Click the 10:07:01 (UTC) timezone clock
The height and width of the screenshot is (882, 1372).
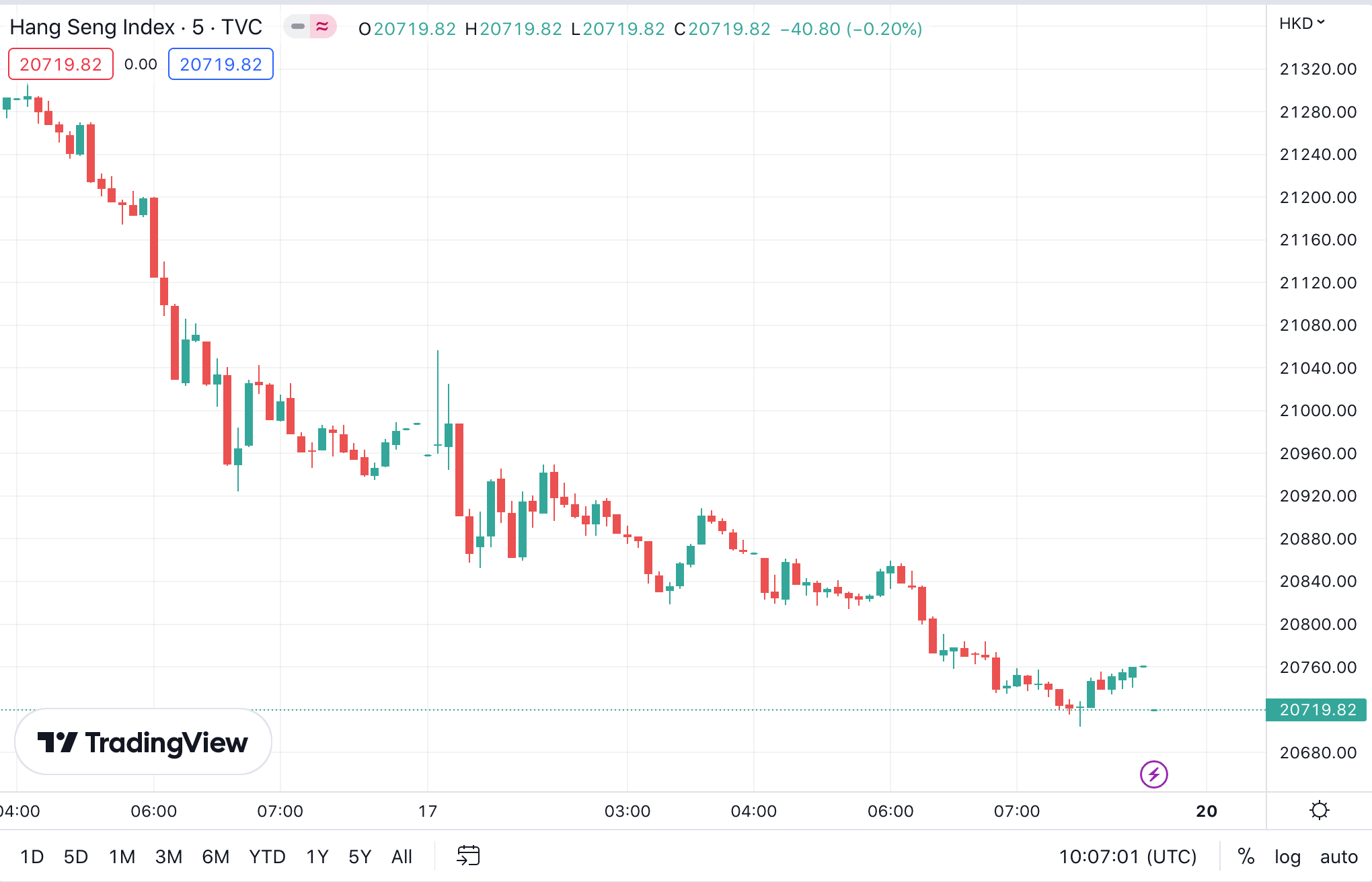click(1128, 856)
